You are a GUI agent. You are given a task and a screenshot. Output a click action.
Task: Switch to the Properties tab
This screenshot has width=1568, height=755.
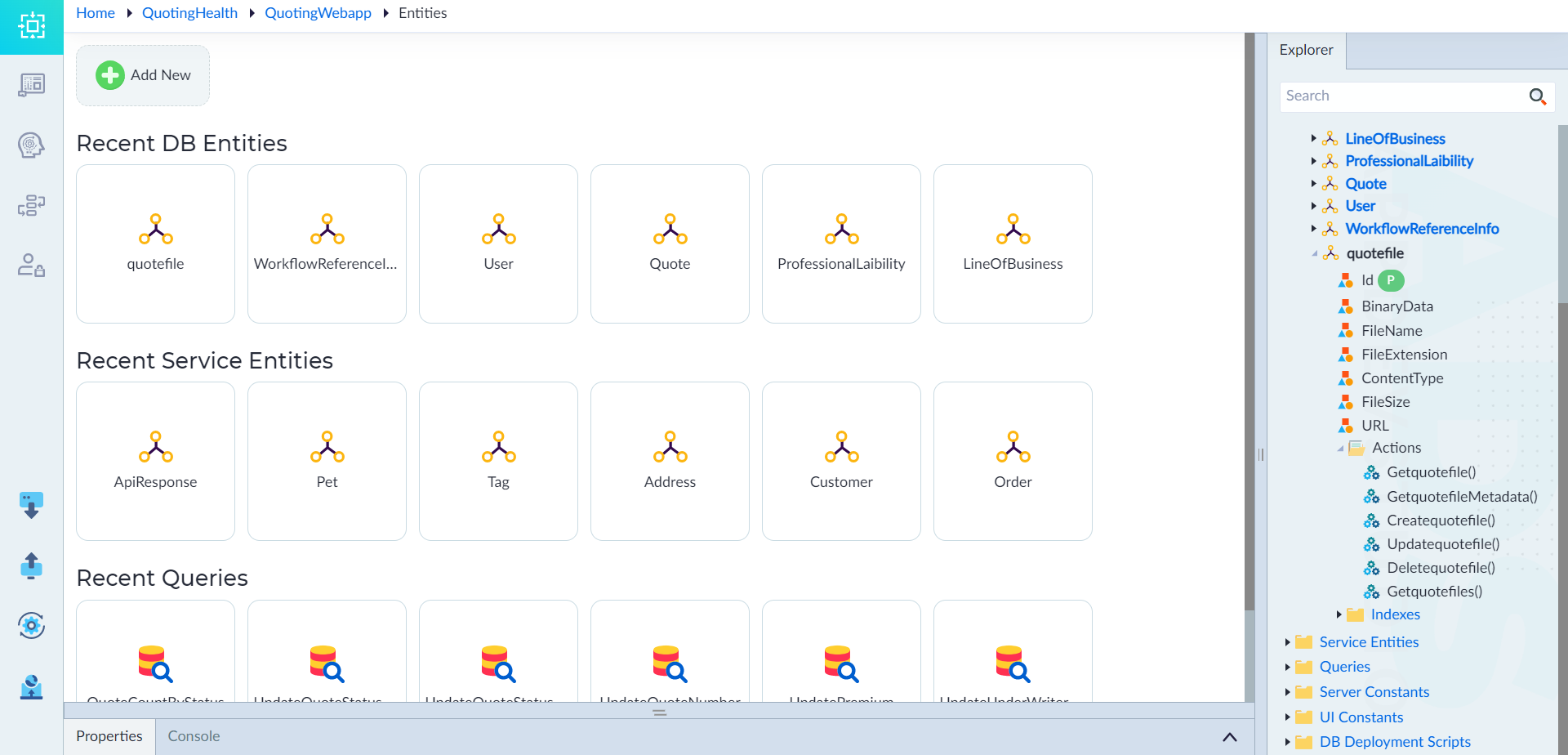pyautogui.click(x=109, y=736)
